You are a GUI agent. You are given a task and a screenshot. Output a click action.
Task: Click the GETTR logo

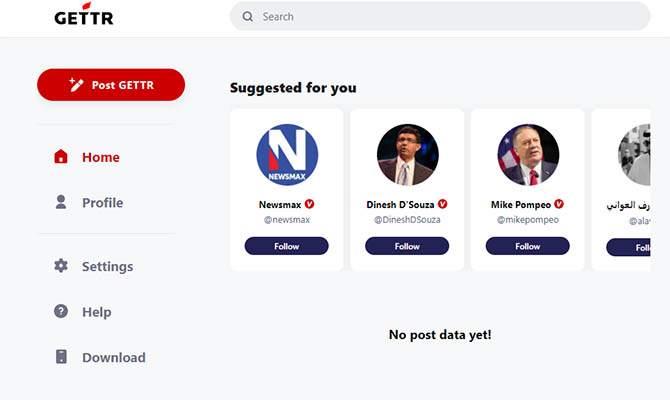coord(82,17)
